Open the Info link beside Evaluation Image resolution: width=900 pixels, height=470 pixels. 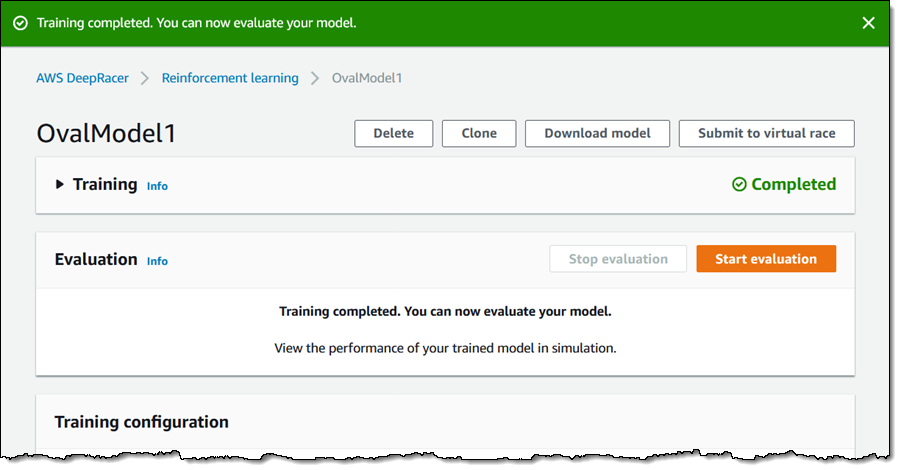pyautogui.click(x=157, y=261)
